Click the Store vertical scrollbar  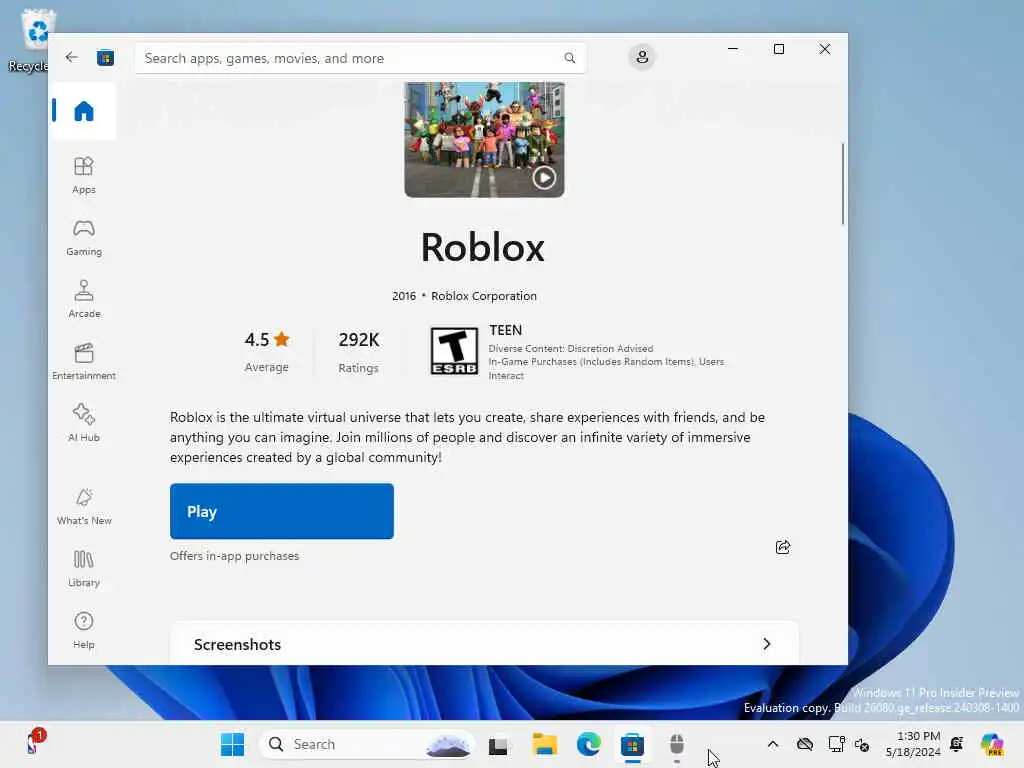[842, 184]
